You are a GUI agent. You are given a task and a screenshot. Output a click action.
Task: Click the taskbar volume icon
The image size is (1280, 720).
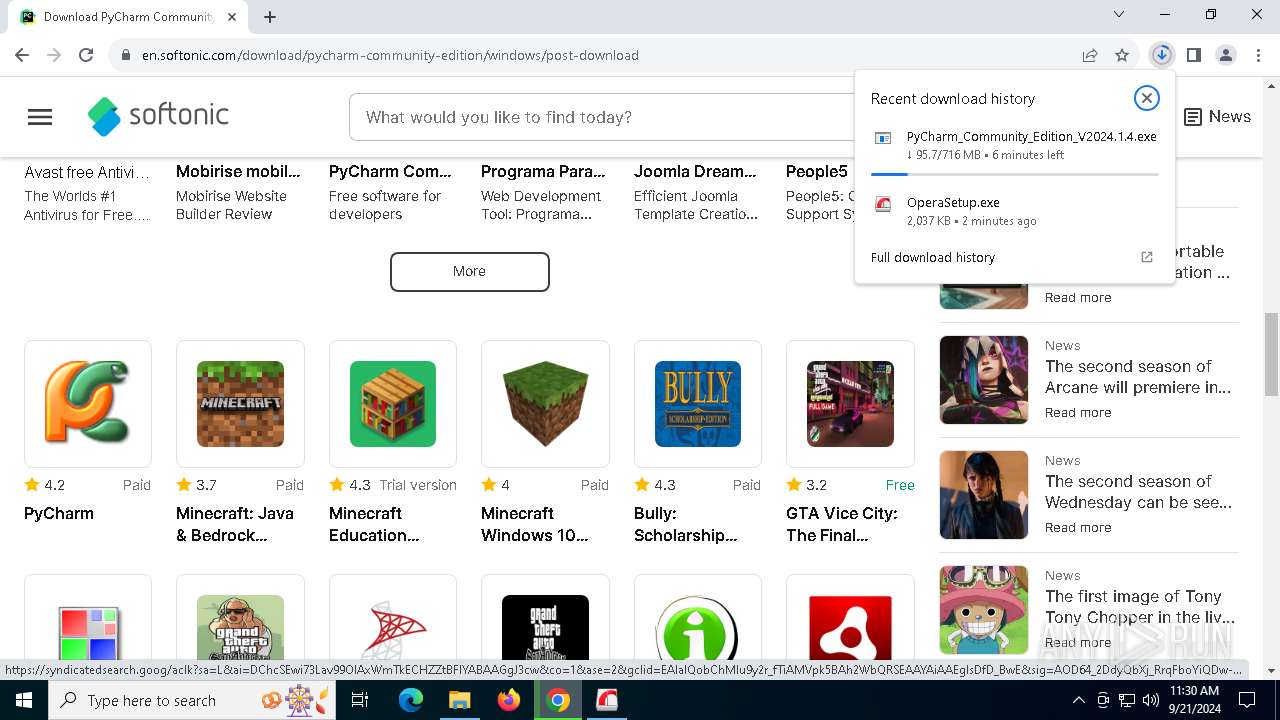click(x=1151, y=700)
